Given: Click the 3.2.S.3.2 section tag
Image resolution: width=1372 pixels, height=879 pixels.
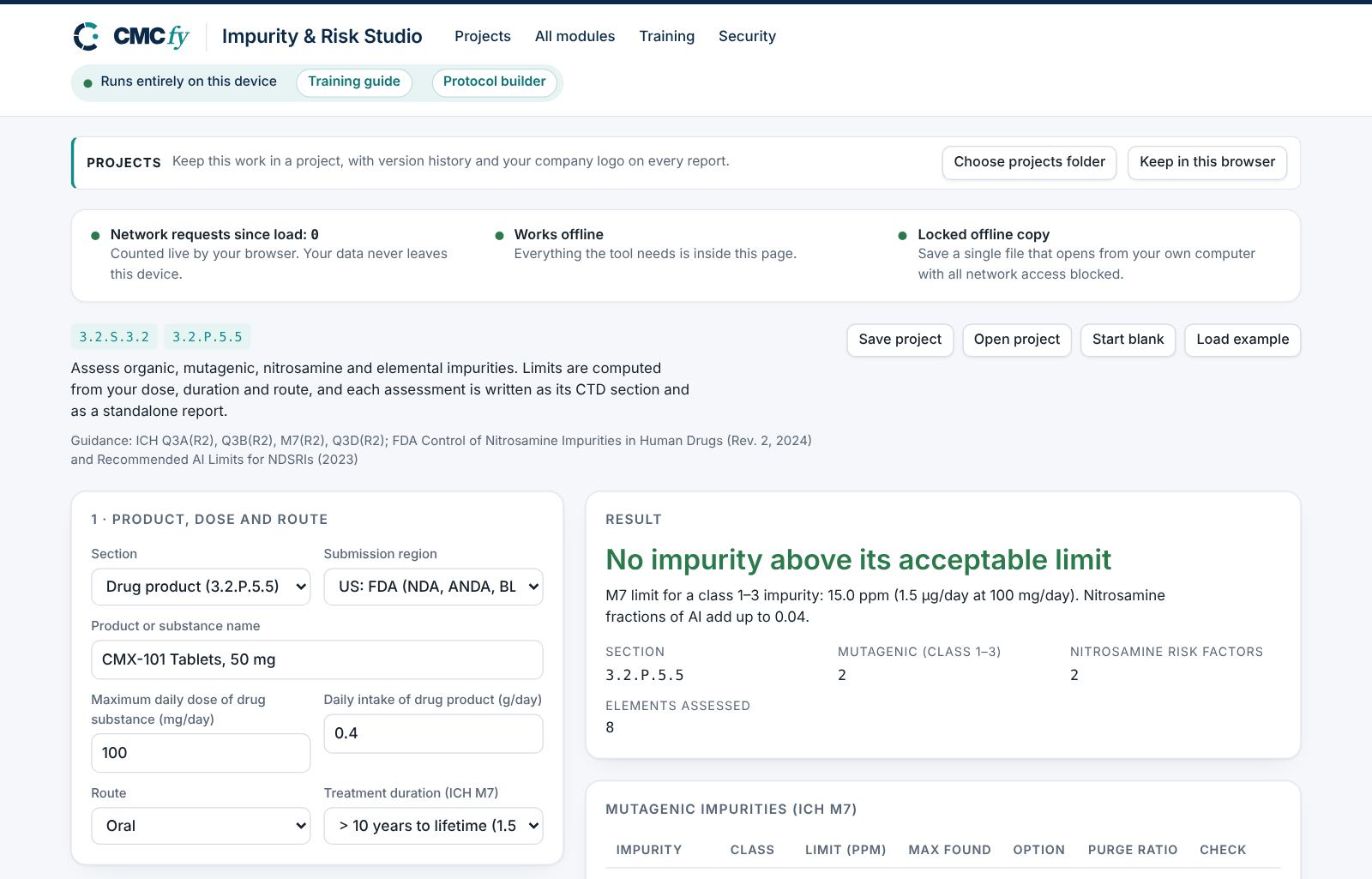Looking at the screenshot, I should click(x=114, y=337).
